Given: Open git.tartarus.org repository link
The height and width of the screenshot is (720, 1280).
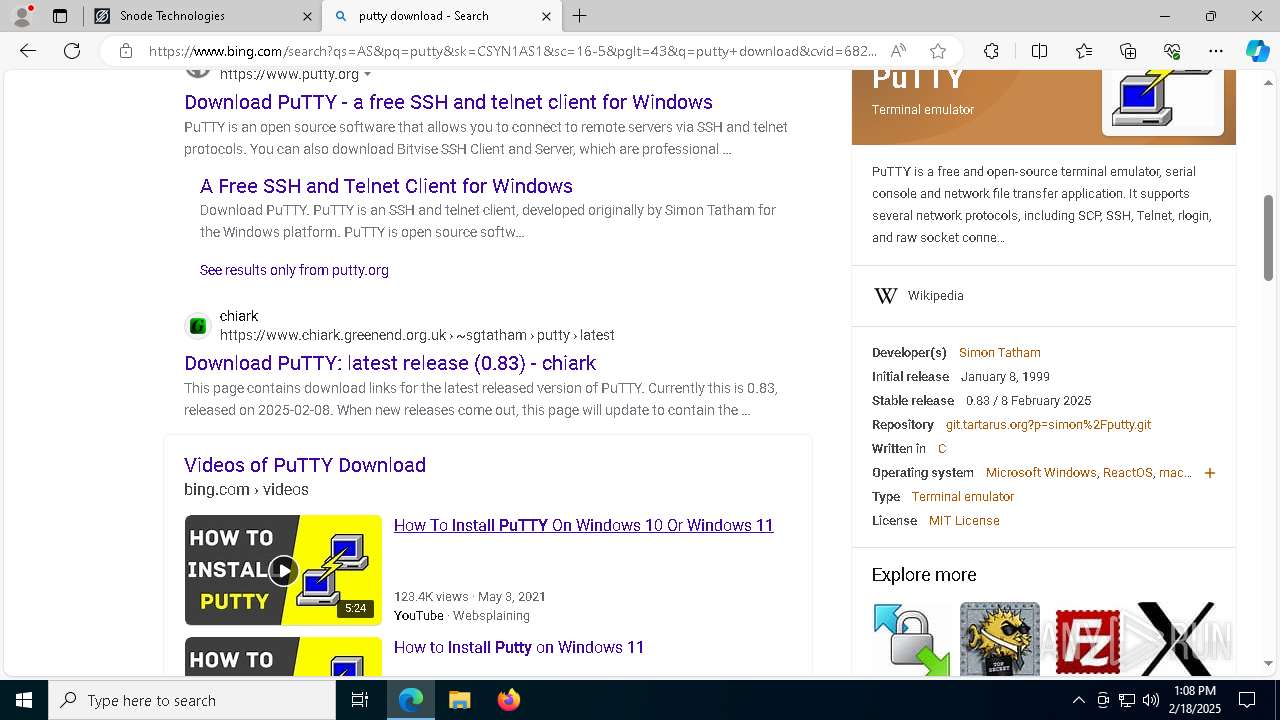Looking at the screenshot, I should click(1048, 425).
